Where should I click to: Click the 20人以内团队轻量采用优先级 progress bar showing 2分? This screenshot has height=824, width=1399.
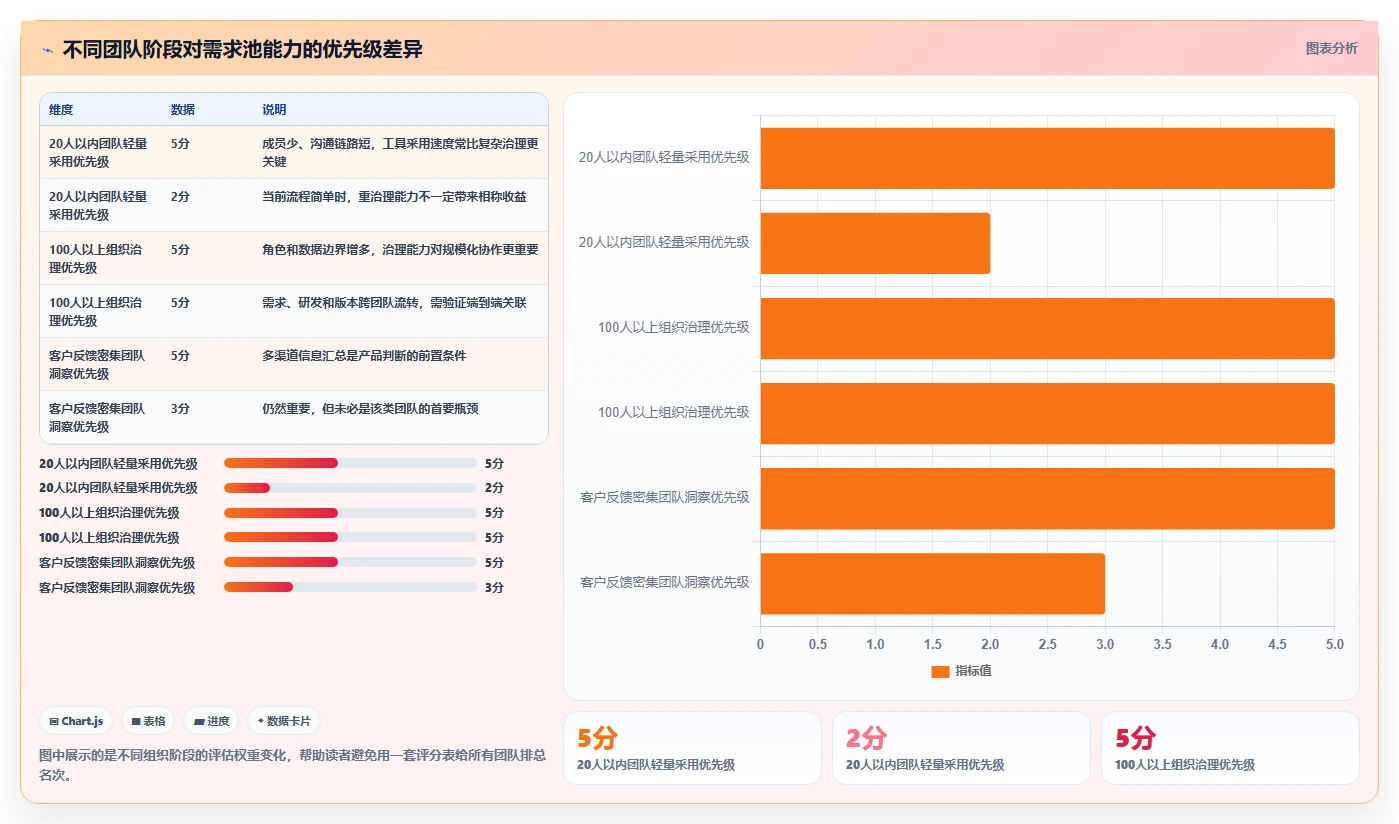[x=350, y=488]
